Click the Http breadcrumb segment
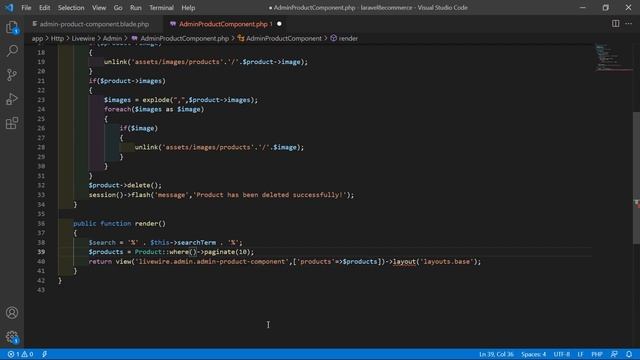The image size is (640, 360). tap(57, 38)
